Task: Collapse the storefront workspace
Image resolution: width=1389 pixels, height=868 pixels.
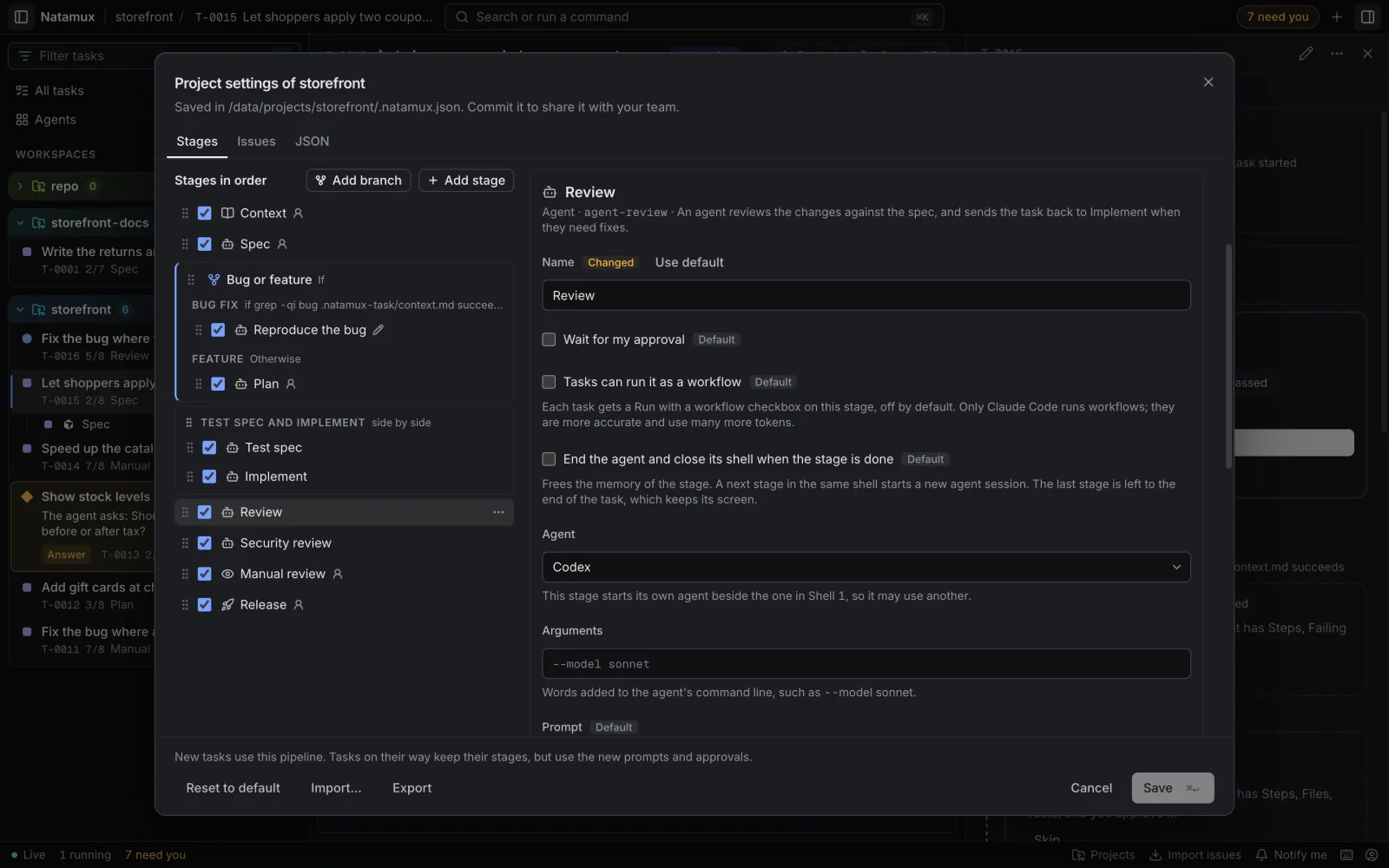Action: pyautogui.click(x=20, y=310)
